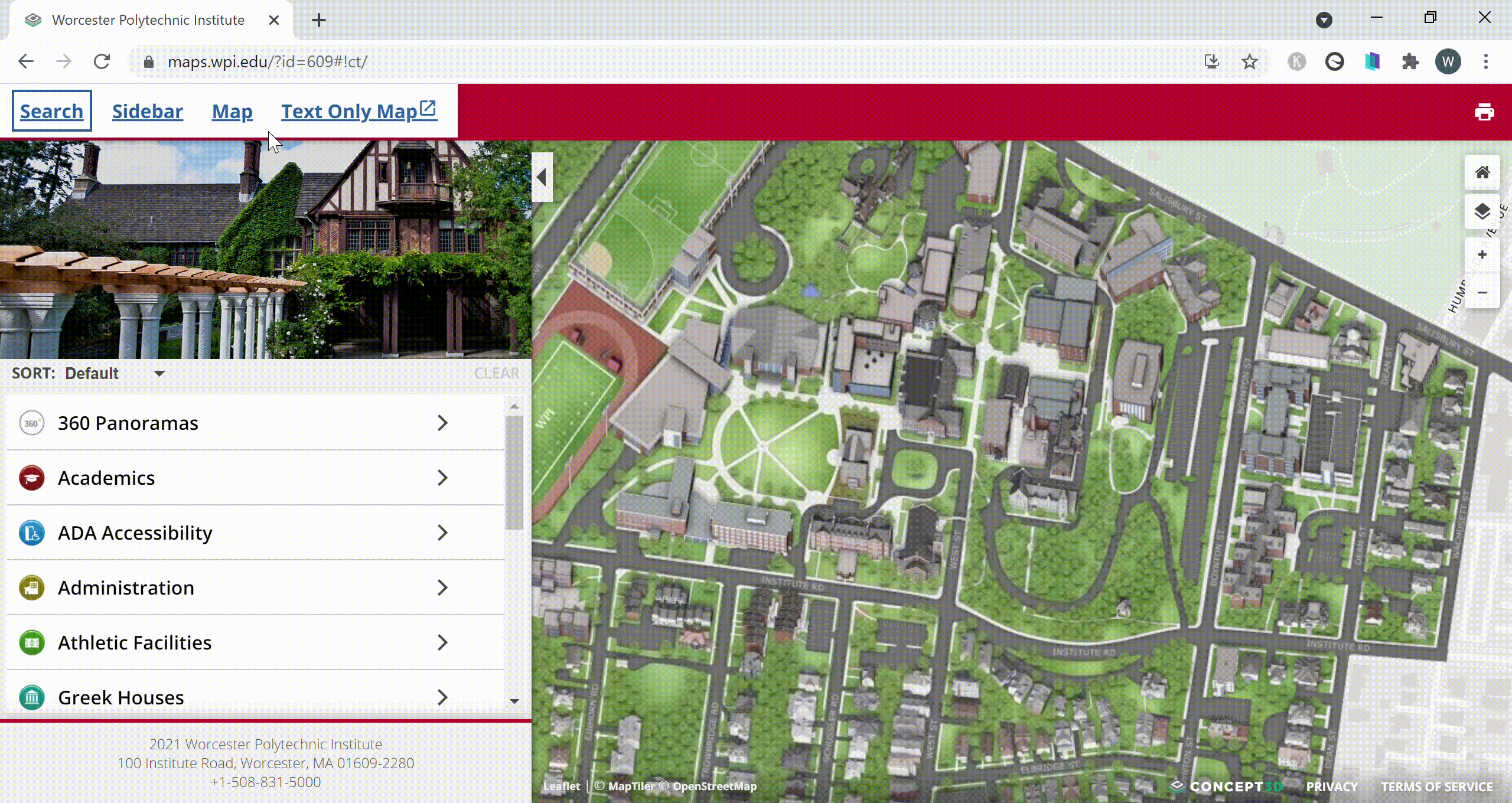This screenshot has height=803, width=1512.
Task: Click the category list scrollbar down arrow
Action: point(514,701)
